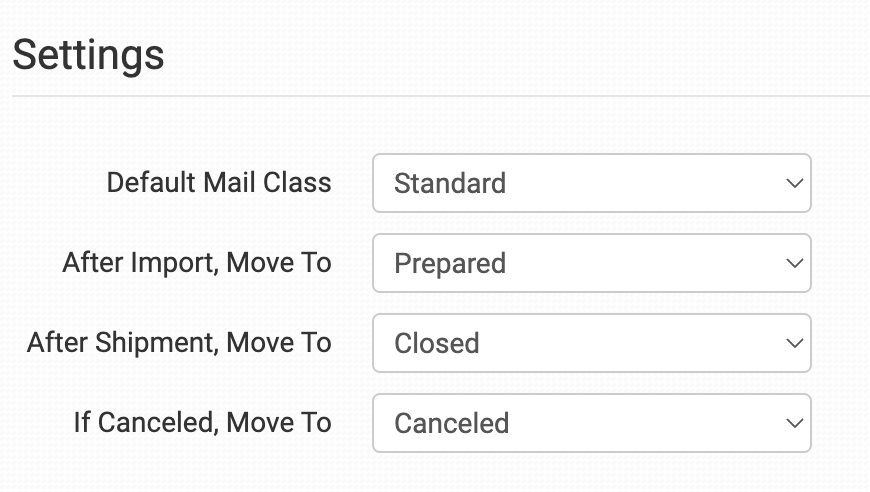Viewport: 870px width, 492px height.
Task: Click the selected value "Standard"
Action: point(450,184)
